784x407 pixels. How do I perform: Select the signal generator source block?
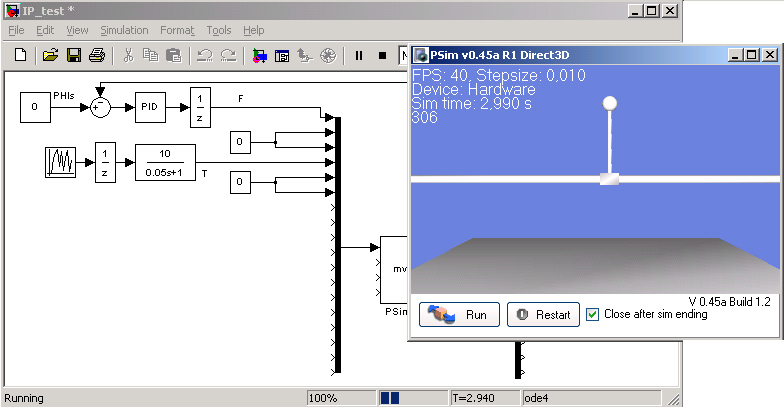coord(60,161)
